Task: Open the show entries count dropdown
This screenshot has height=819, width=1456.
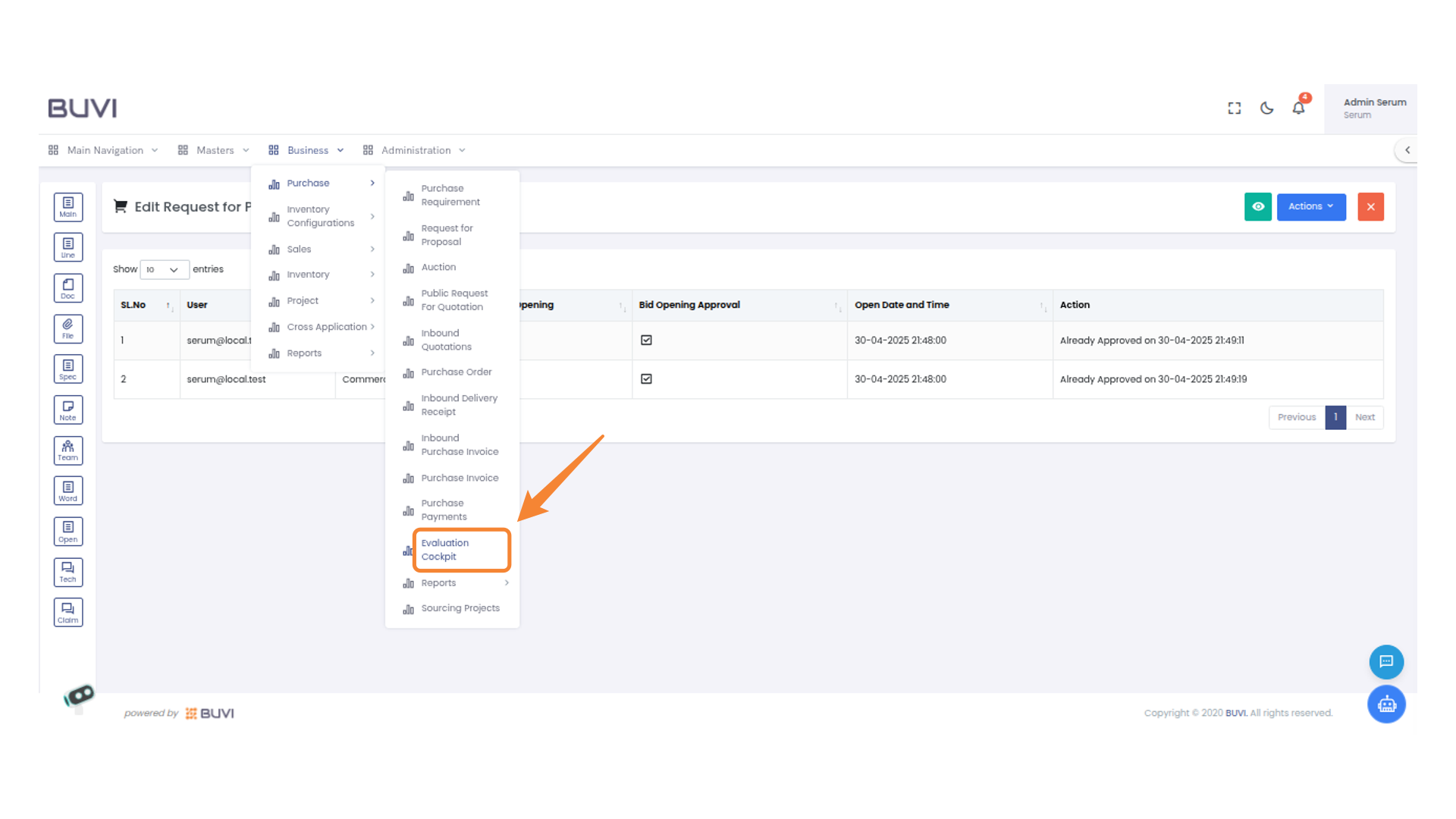Action: 164,269
